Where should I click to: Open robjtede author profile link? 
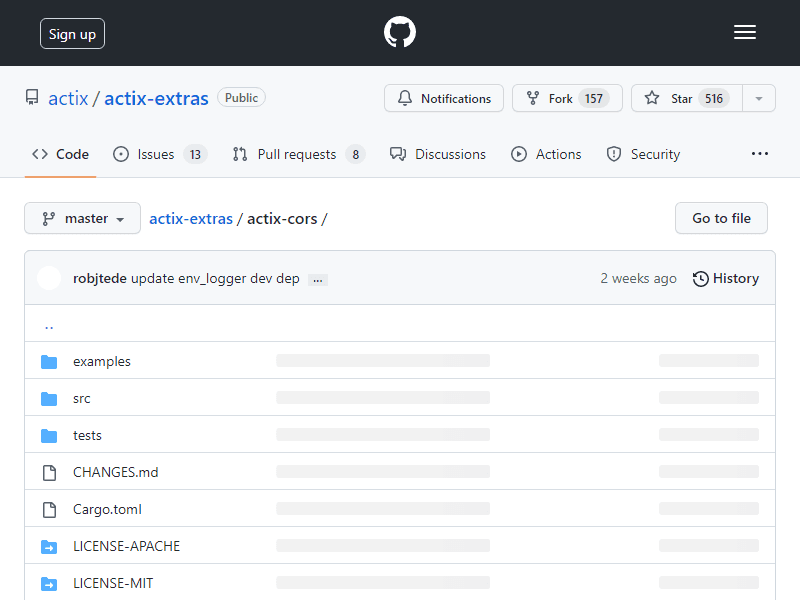click(99, 279)
